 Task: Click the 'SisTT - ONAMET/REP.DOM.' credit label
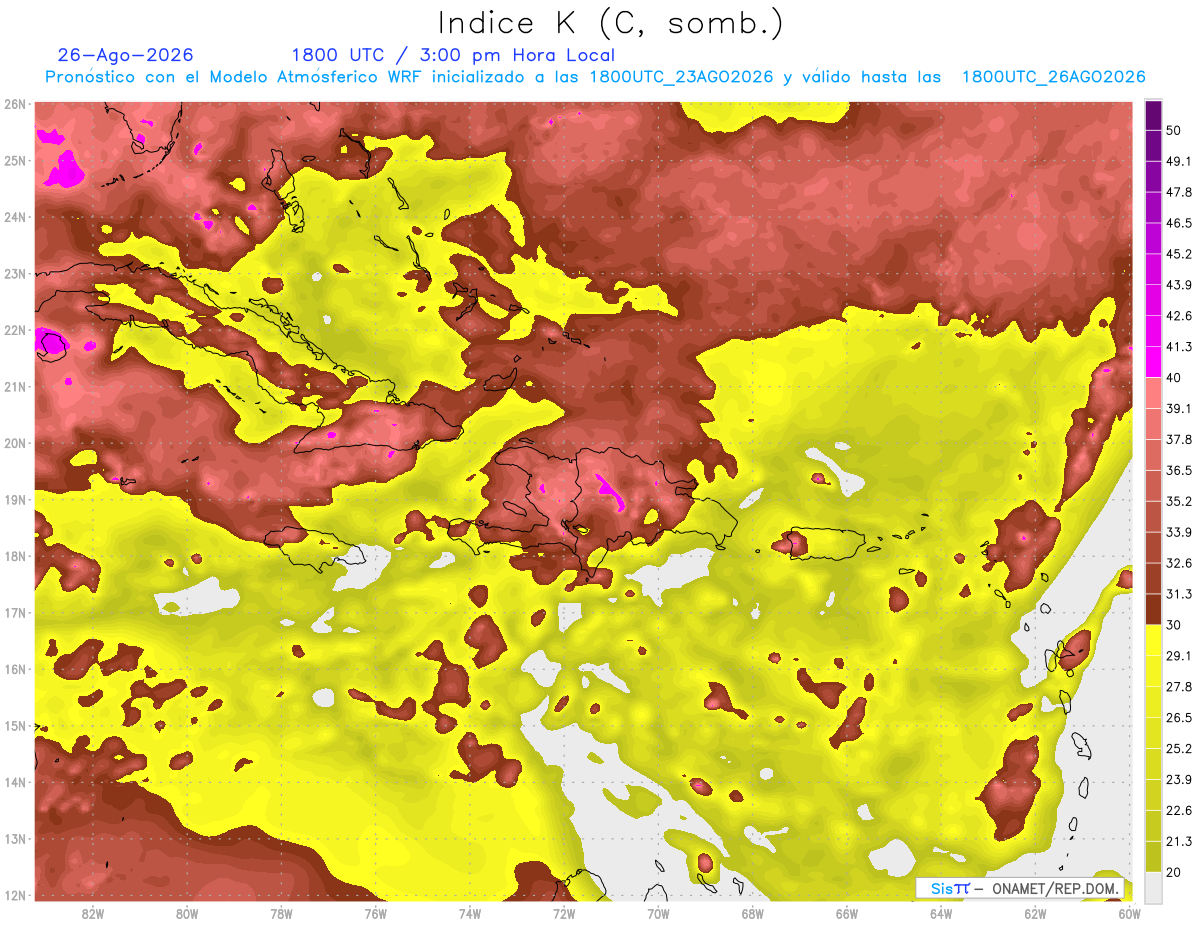[1021, 888]
